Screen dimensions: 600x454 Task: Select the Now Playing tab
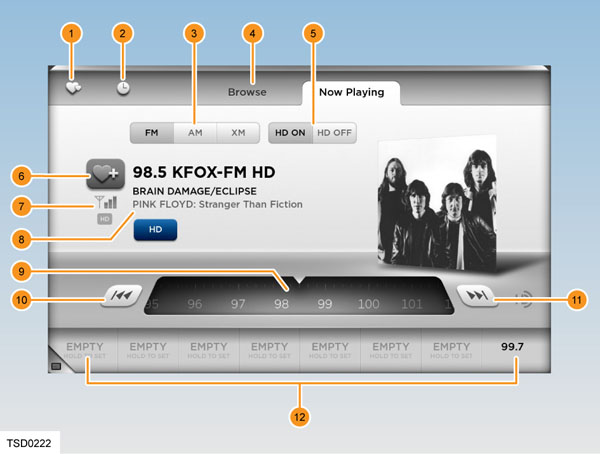350,92
